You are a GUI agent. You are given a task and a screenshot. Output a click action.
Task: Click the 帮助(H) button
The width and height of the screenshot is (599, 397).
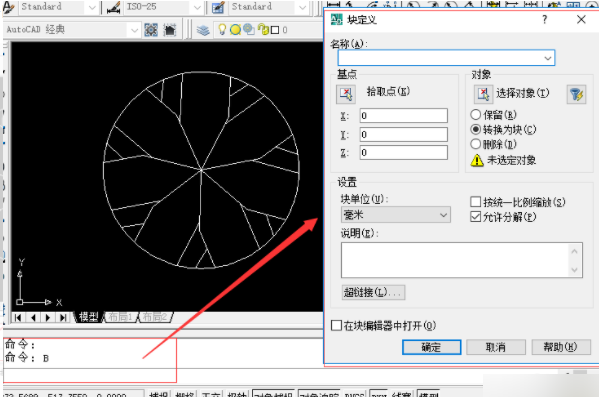560,347
